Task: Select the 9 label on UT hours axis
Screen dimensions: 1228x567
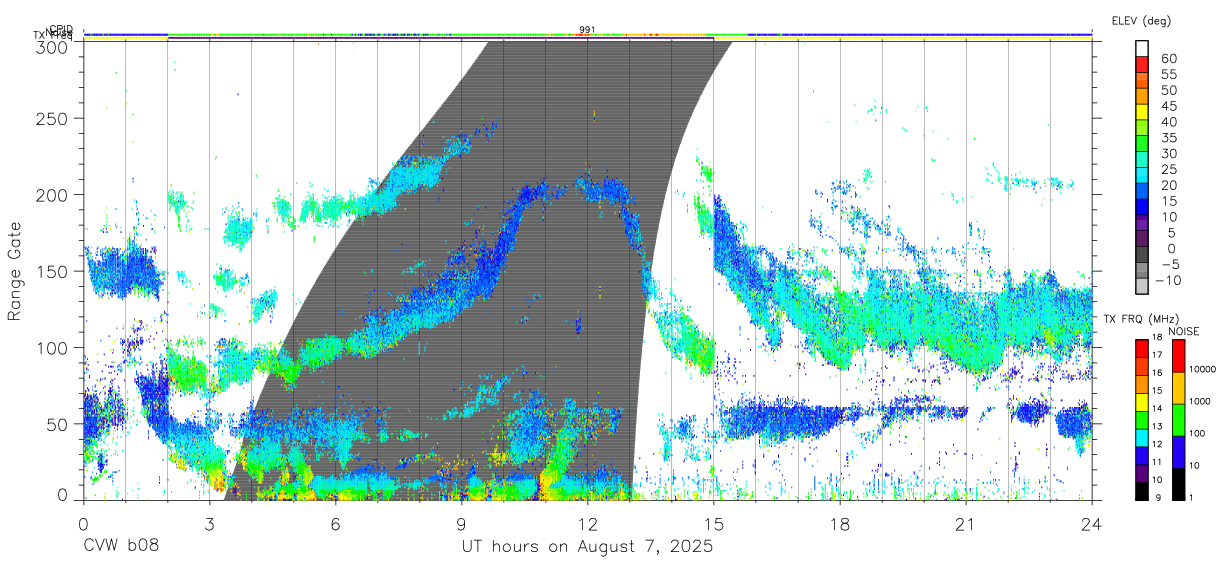Action: tap(461, 524)
